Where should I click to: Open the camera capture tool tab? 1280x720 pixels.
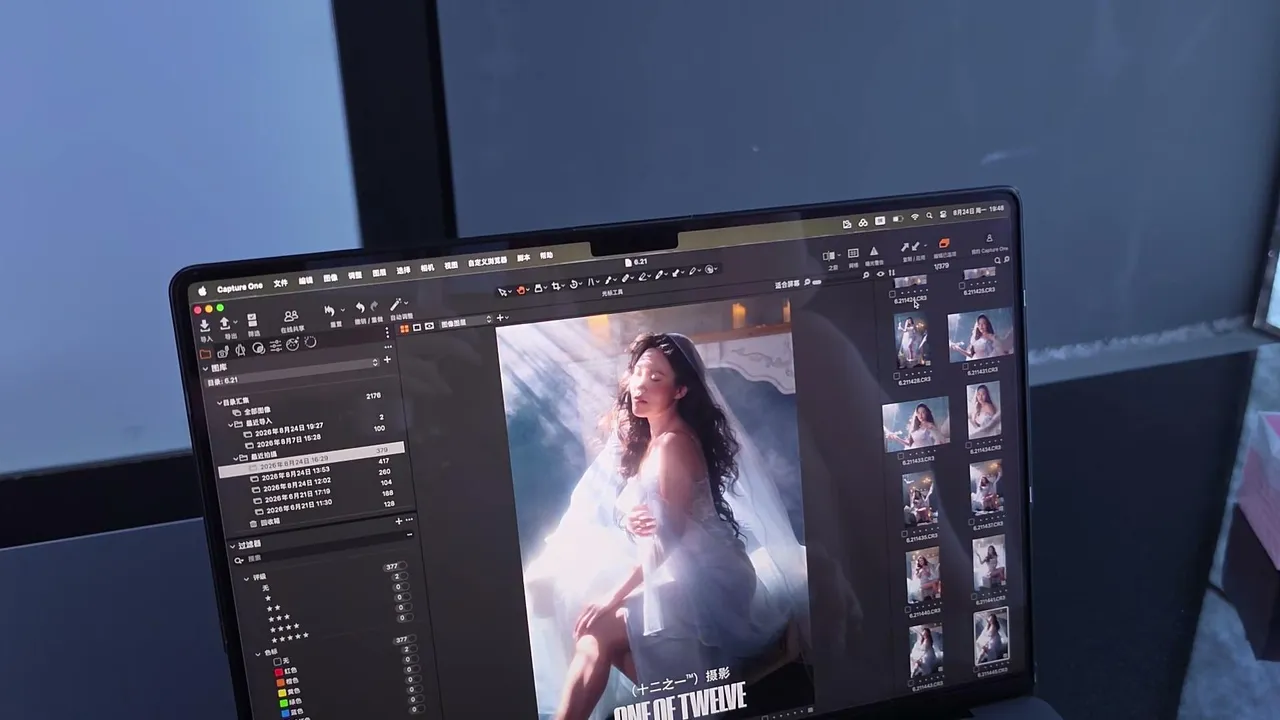click(x=223, y=351)
